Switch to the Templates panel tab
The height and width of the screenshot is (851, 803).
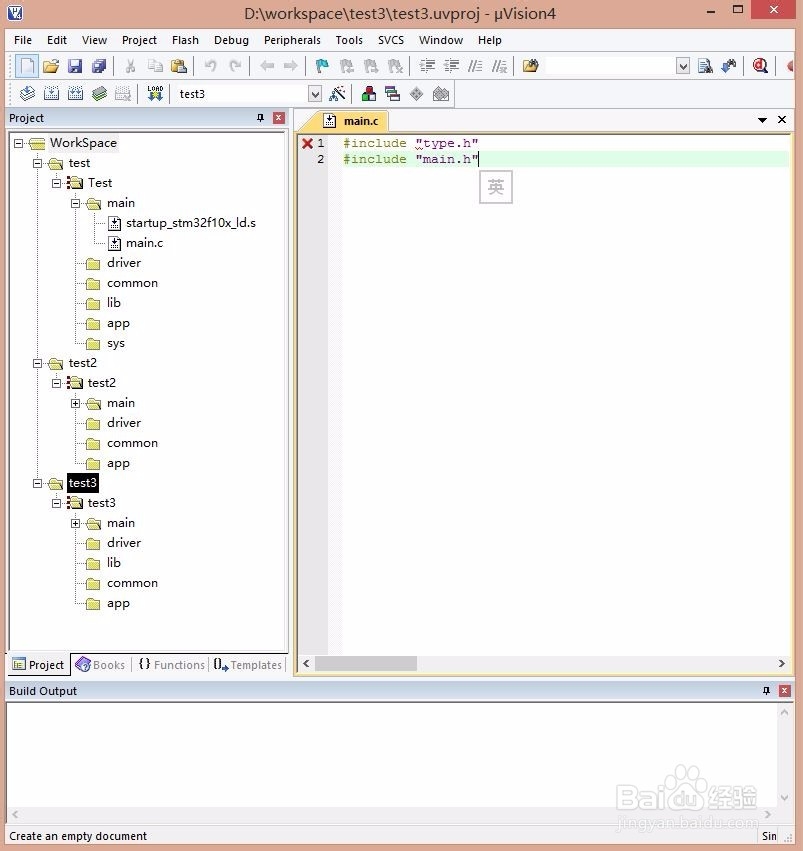tap(247, 665)
